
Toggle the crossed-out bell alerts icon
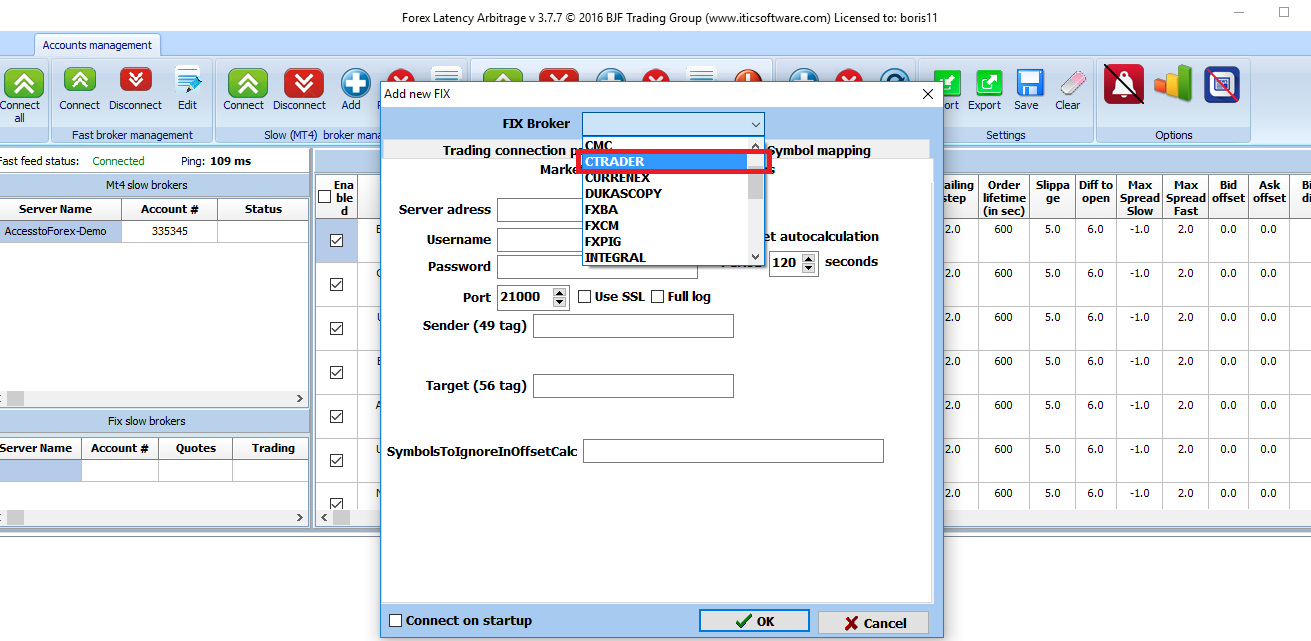point(1124,84)
